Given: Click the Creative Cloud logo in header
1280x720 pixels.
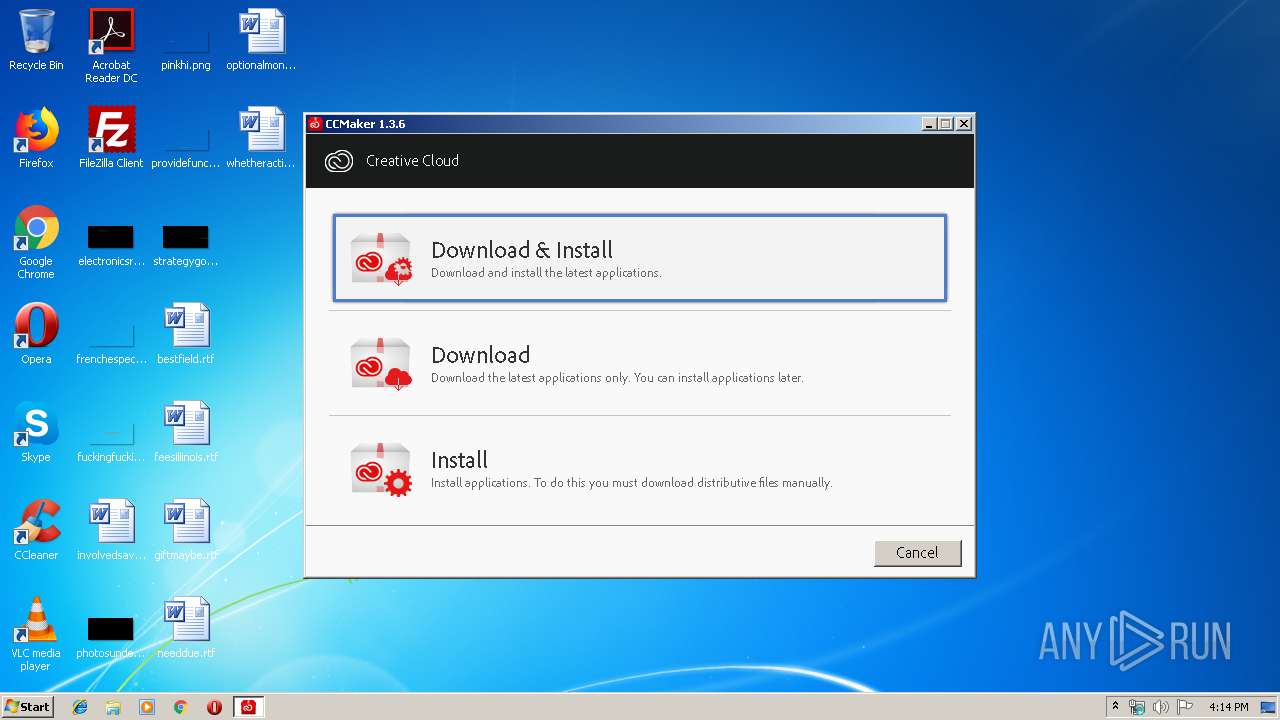Looking at the screenshot, I should tap(339, 161).
